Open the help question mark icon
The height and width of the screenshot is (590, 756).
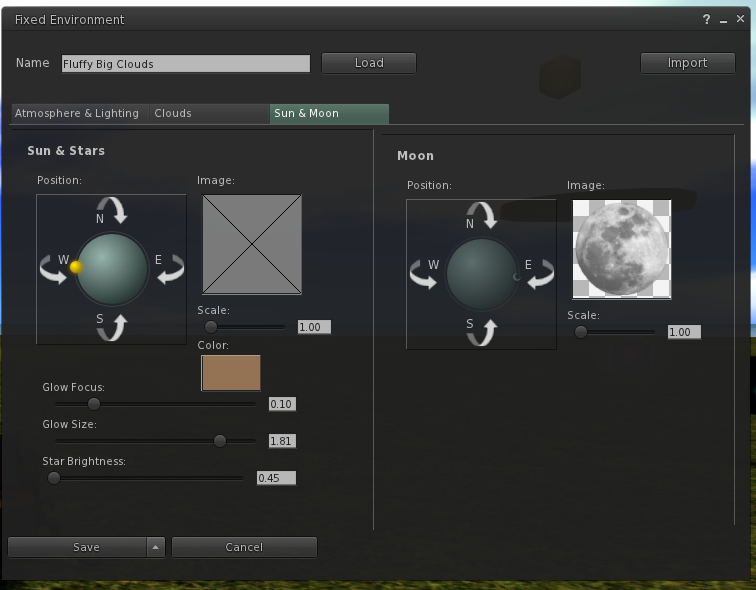[x=707, y=20]
